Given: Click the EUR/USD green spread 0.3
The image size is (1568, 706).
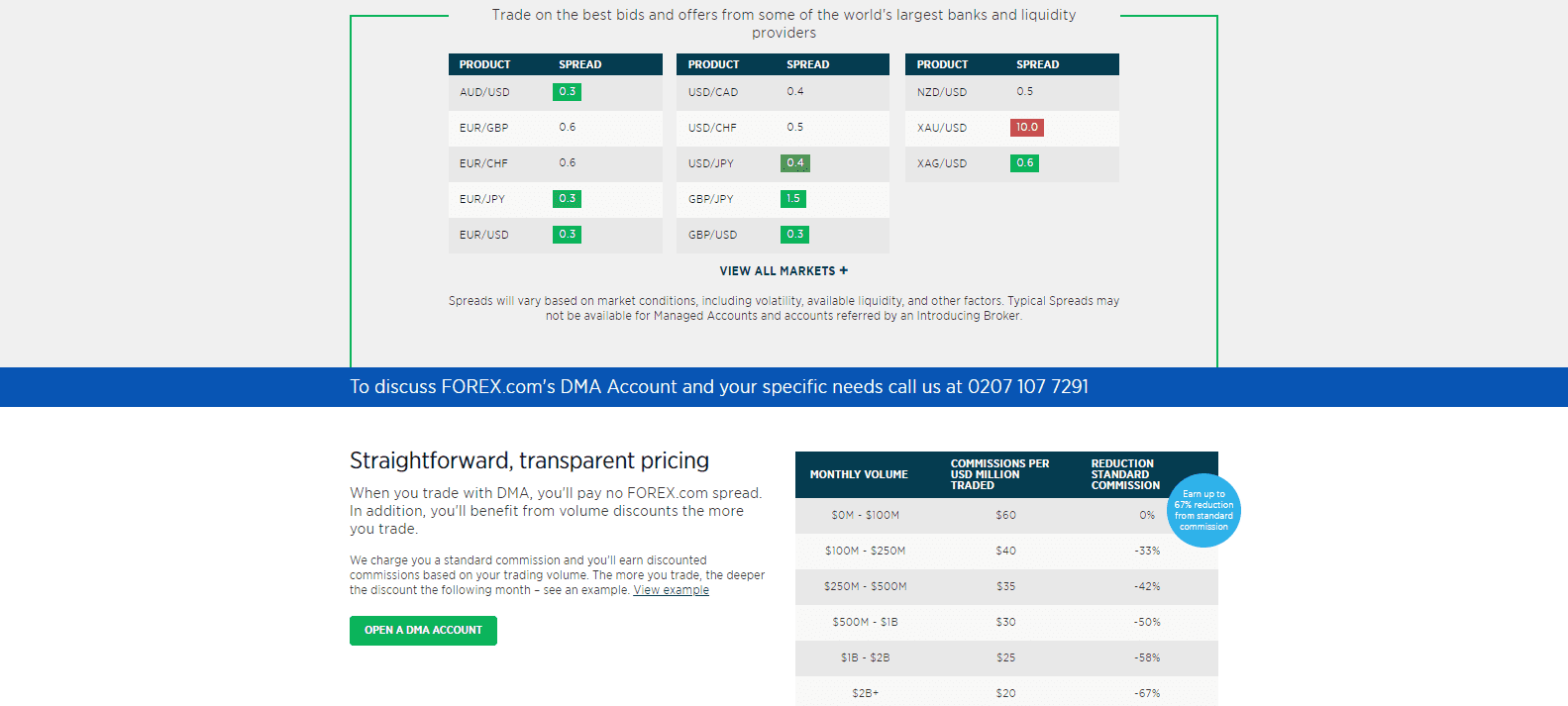Looking at the screenshot, I should tap(568, 235).
